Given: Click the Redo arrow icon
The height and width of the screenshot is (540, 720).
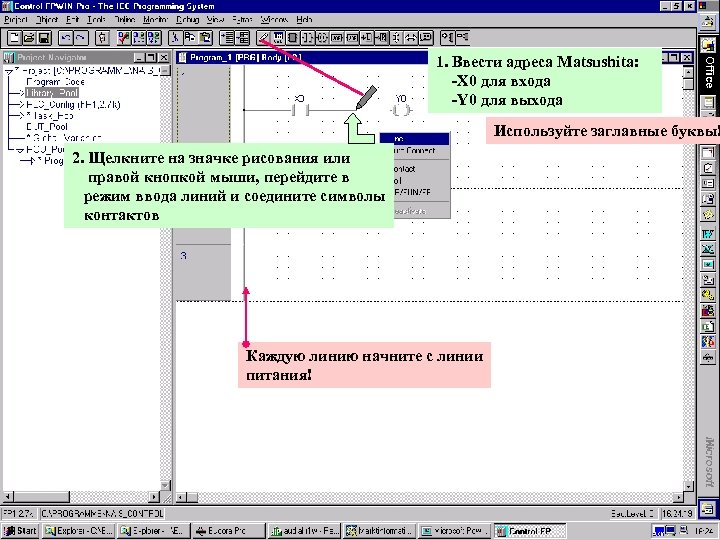Looking at the screenshot, I should [x=81, y=38].
